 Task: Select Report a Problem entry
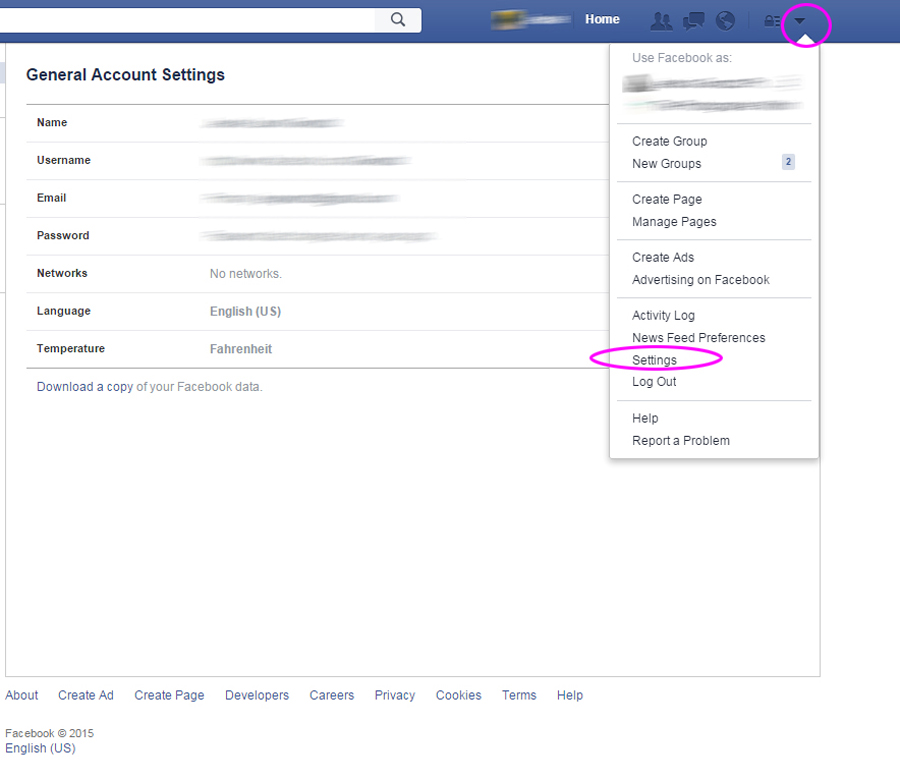681,441
